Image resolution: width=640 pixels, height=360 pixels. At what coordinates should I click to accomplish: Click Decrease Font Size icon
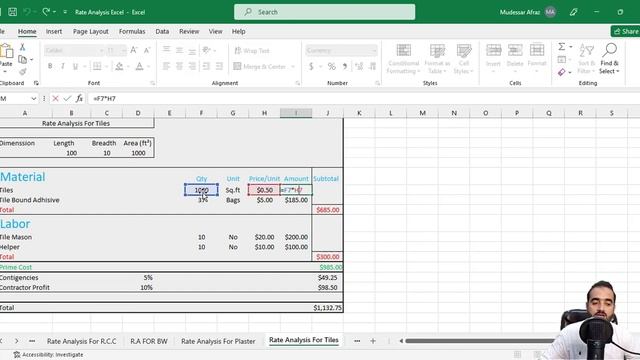click(147, 50)
